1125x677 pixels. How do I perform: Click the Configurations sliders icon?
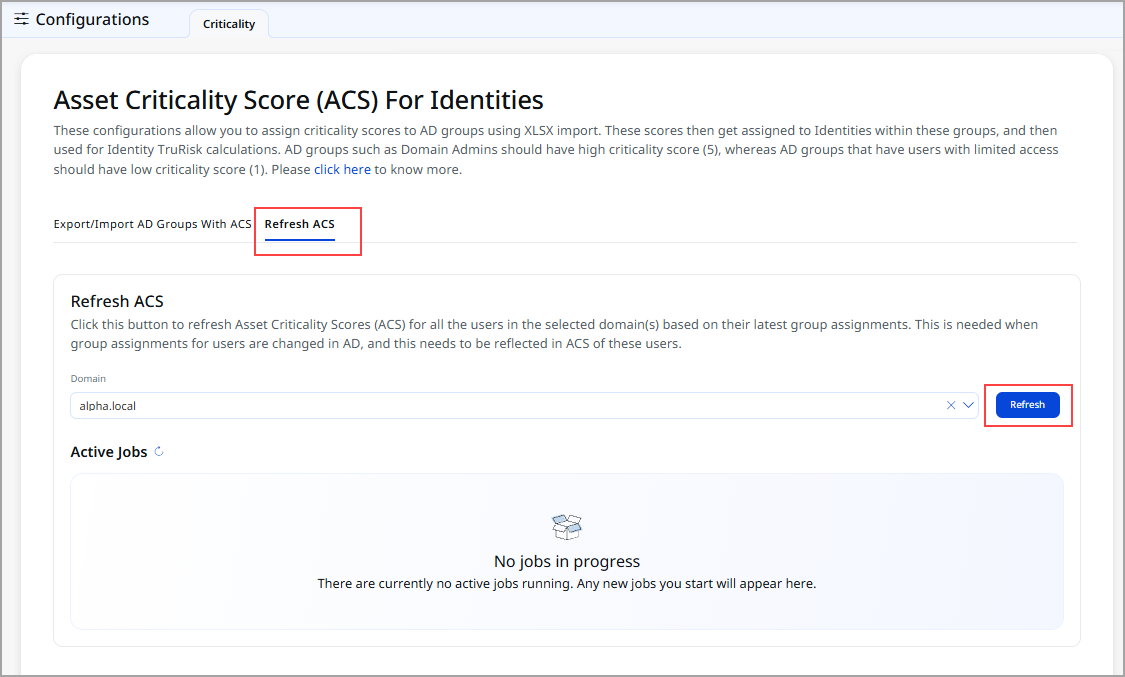[x=21, y=19]
